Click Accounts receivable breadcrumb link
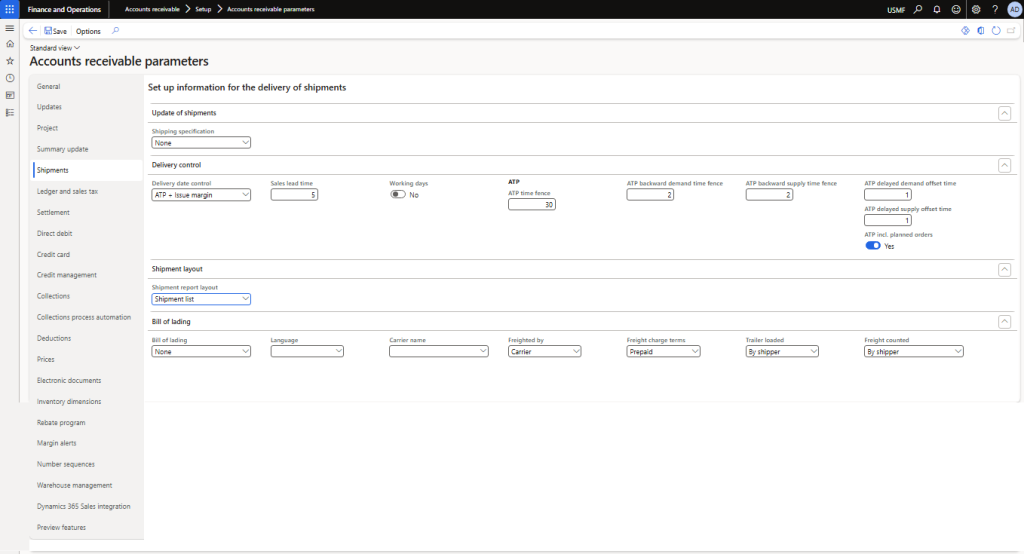 [152, 9]
